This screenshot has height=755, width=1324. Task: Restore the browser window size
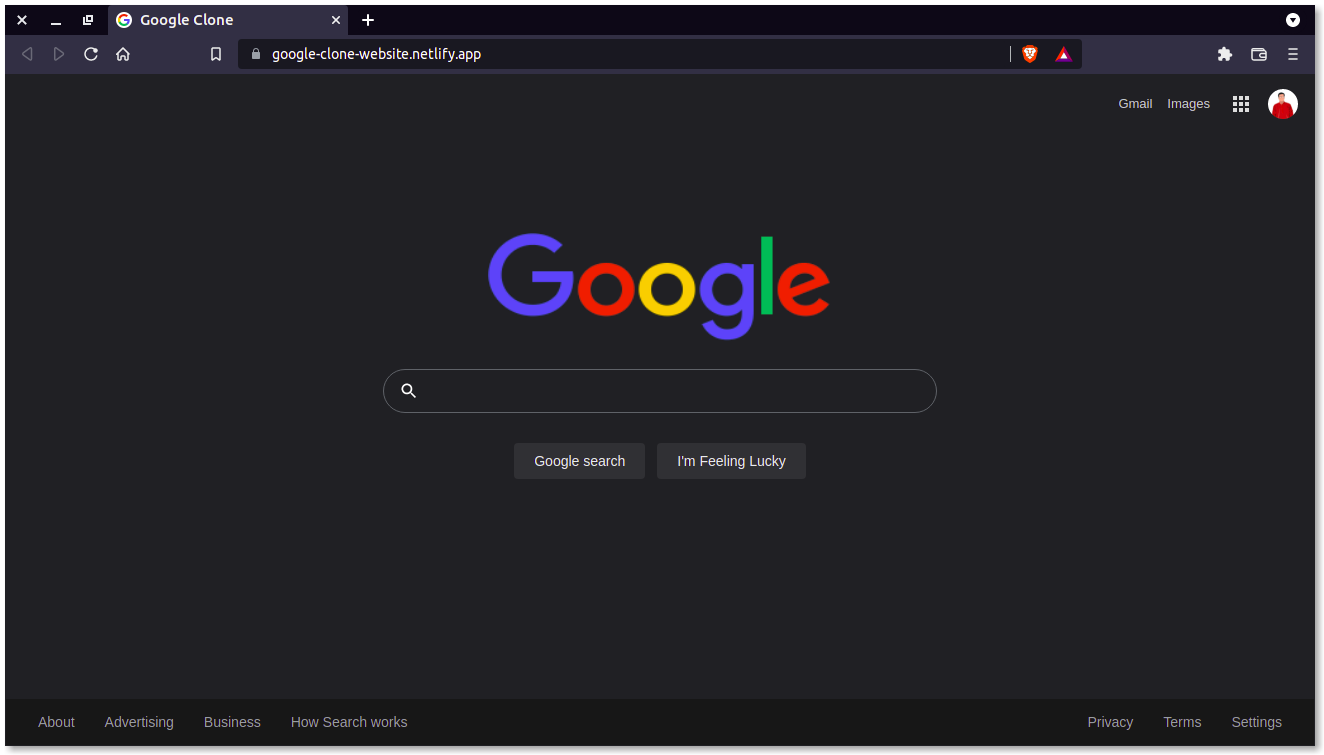(88, 20)
